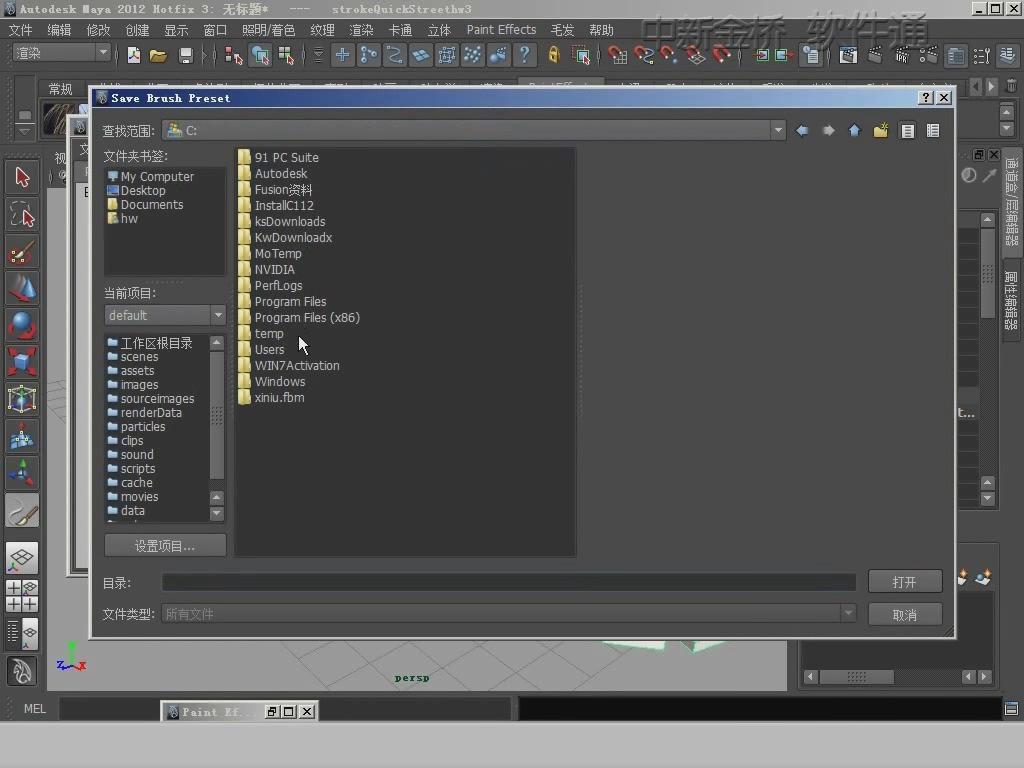Select the Paint Effects brush tool in toolbox
The width and height of the screenshot is (1024, 768).
22,511
